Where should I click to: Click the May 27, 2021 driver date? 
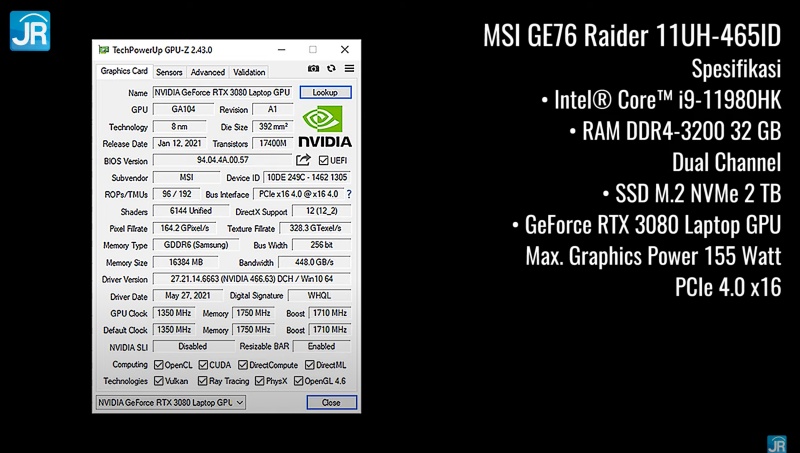click(188, 295)
